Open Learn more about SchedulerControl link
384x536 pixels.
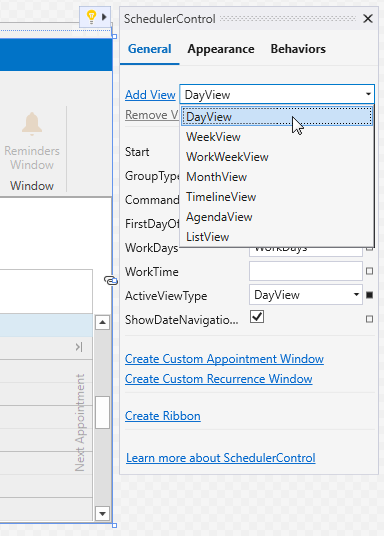coord(221,458)
